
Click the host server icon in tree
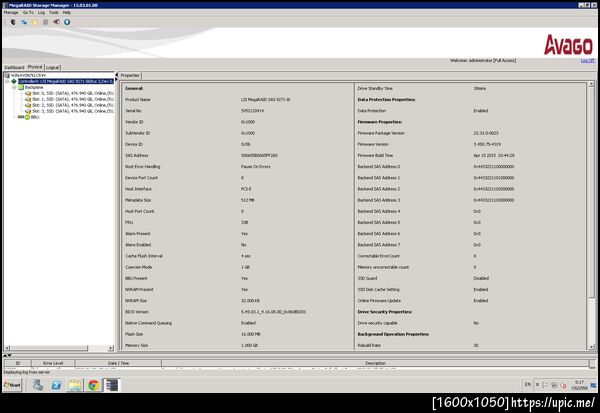(7, 75)
